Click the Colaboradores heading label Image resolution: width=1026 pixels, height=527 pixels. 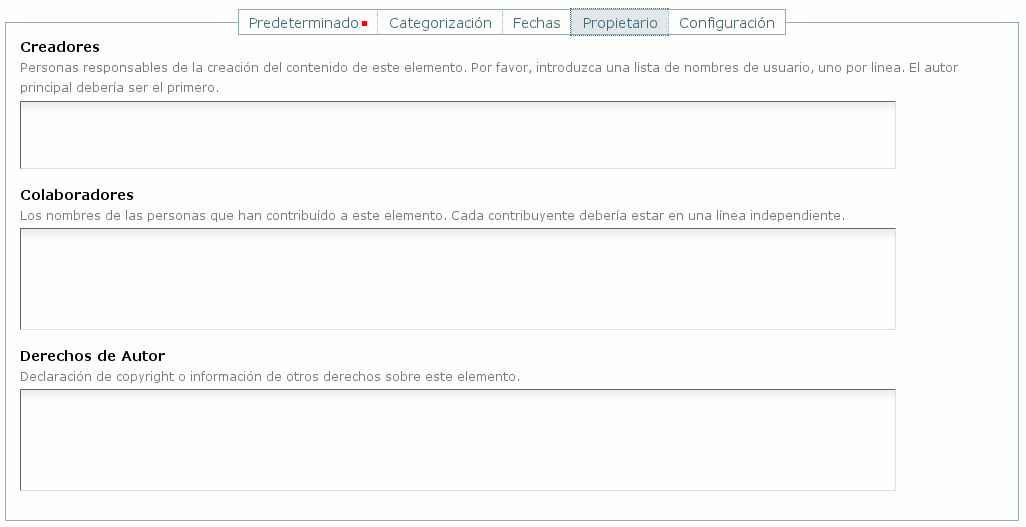pyautogui.click(x=77, y=195)
